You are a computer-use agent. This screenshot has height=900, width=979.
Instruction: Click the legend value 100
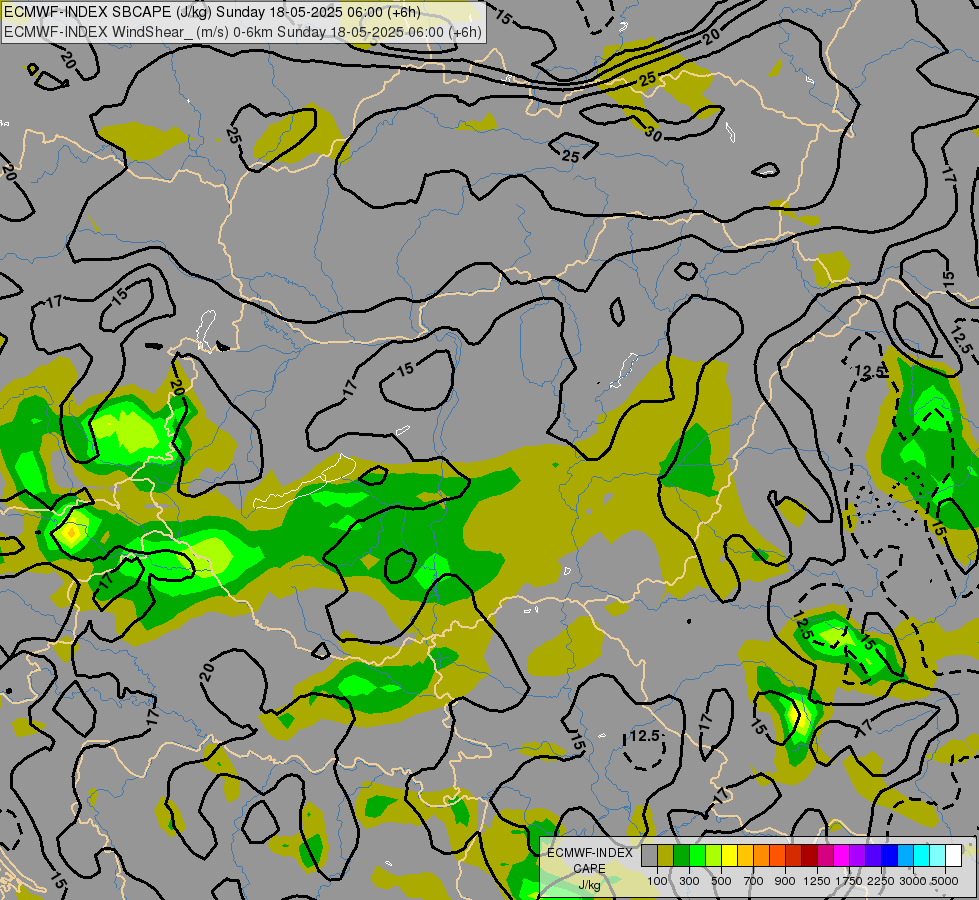657,881
